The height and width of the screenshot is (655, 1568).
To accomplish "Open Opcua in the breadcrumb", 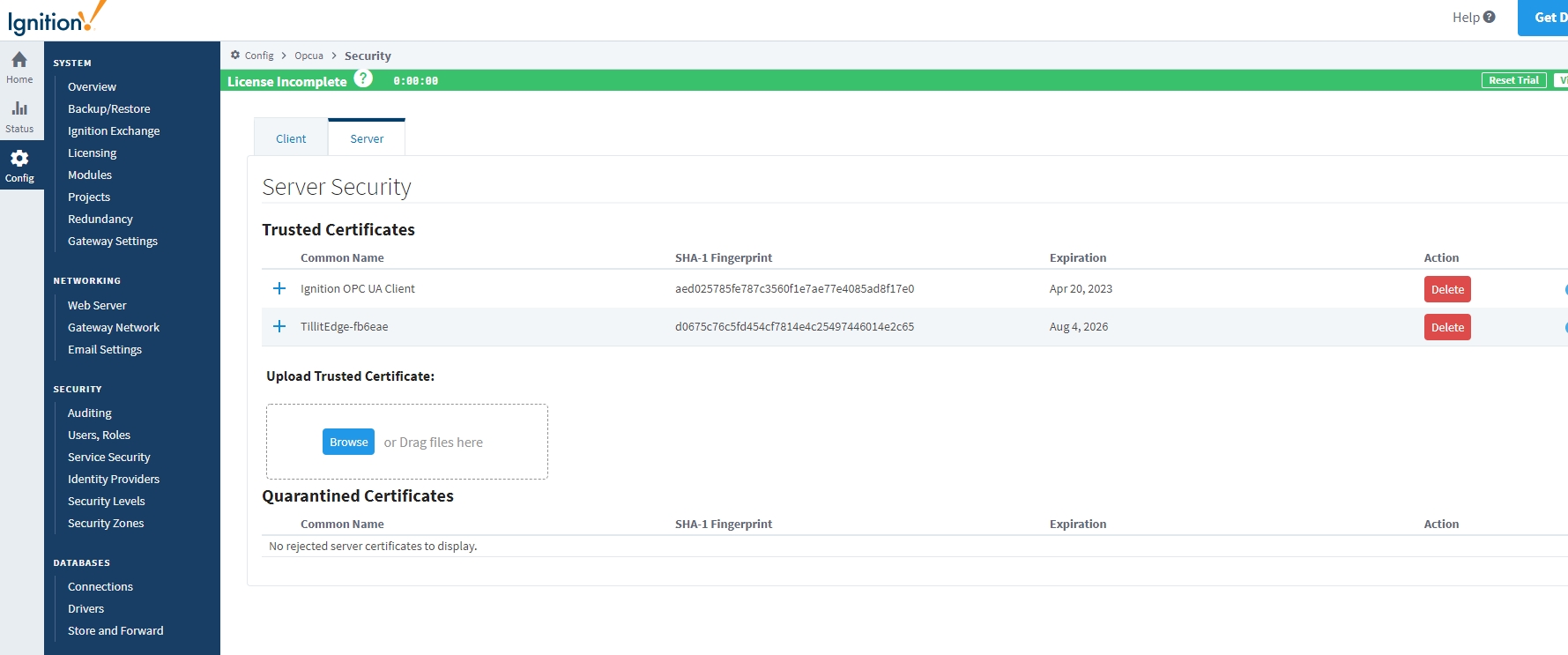I will pos(308,56).
